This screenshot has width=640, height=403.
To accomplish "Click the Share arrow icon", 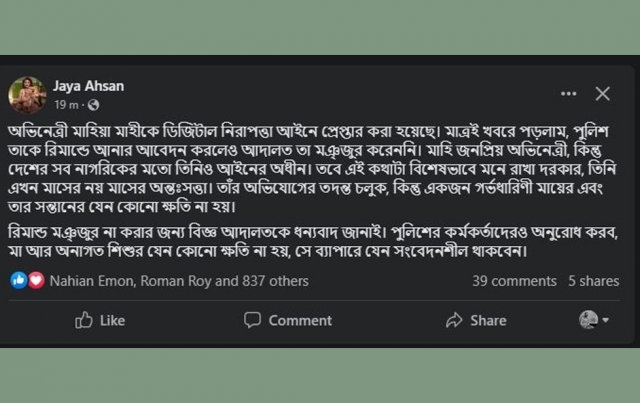I will (x=454, y=320).
